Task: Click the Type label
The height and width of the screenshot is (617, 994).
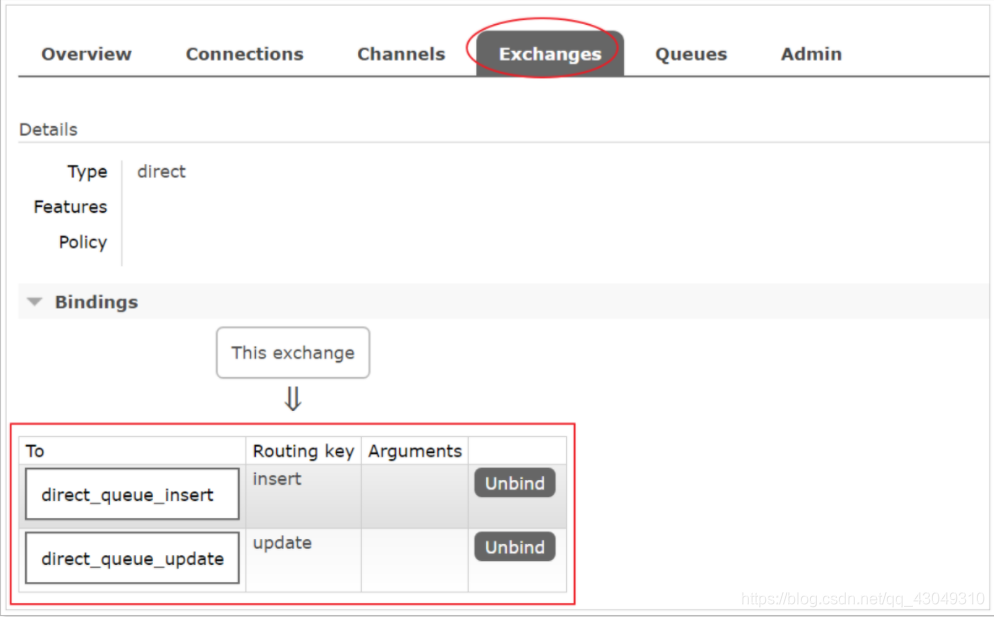Action: pos(87,172)
